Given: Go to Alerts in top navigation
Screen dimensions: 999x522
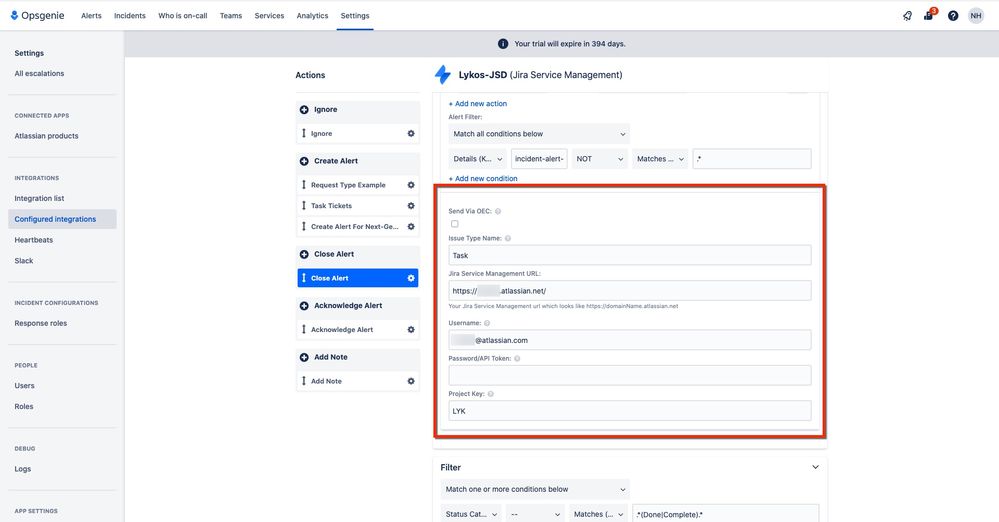Looking at the screenshot, I should (91, 16).
